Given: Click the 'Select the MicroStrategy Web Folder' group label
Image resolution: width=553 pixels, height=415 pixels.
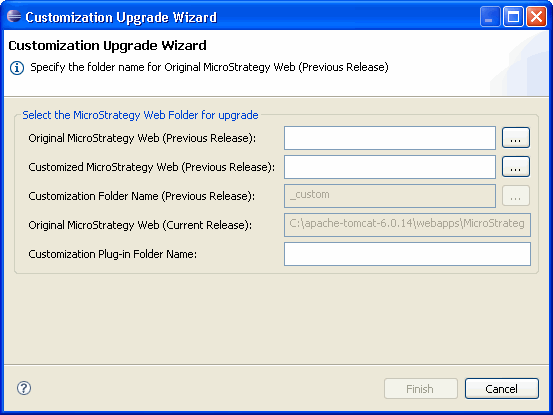Looking at the screenshot, I should [140, 115].
